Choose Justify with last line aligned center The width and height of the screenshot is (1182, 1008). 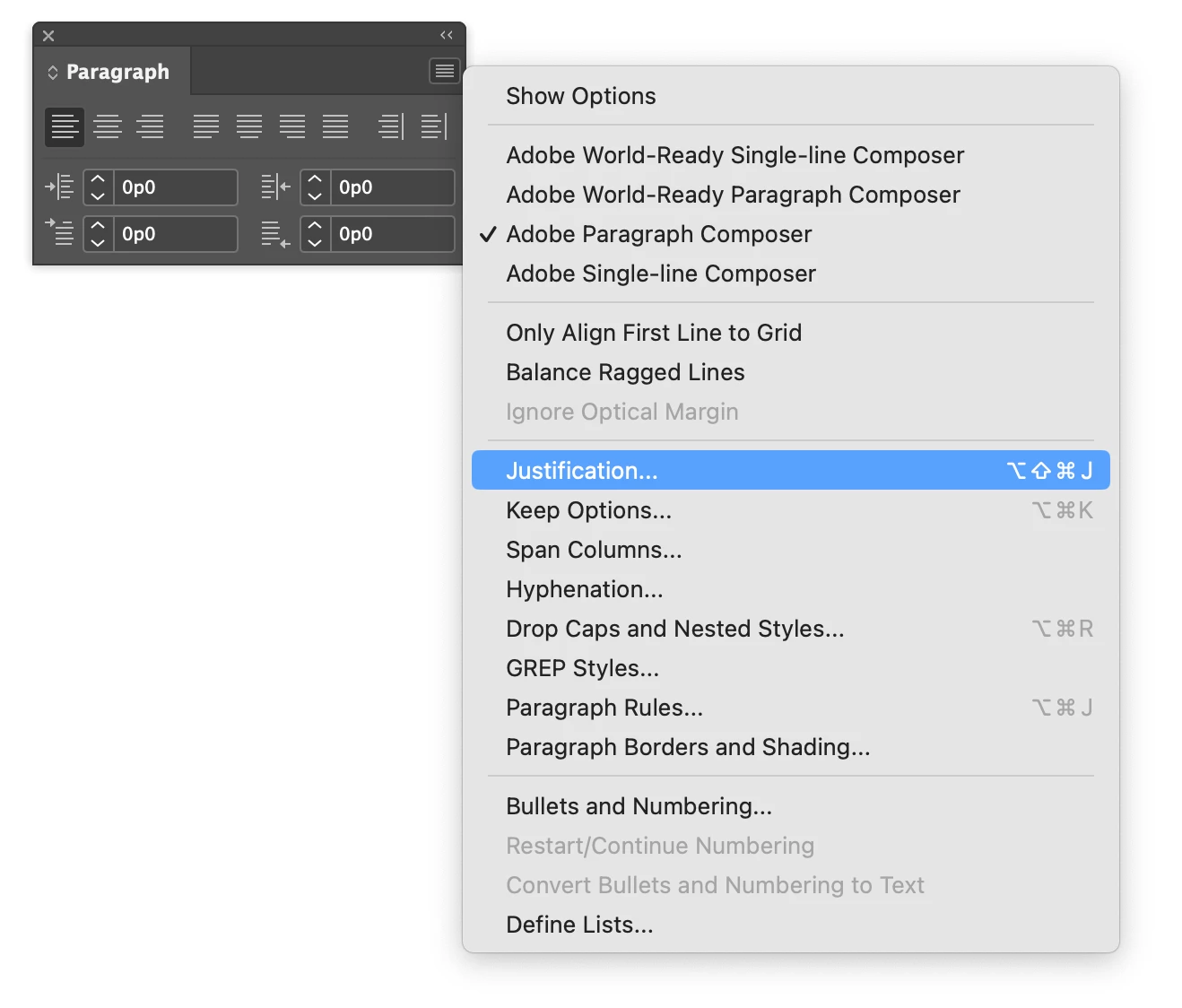pyautogui.click(x=249, y=127)
